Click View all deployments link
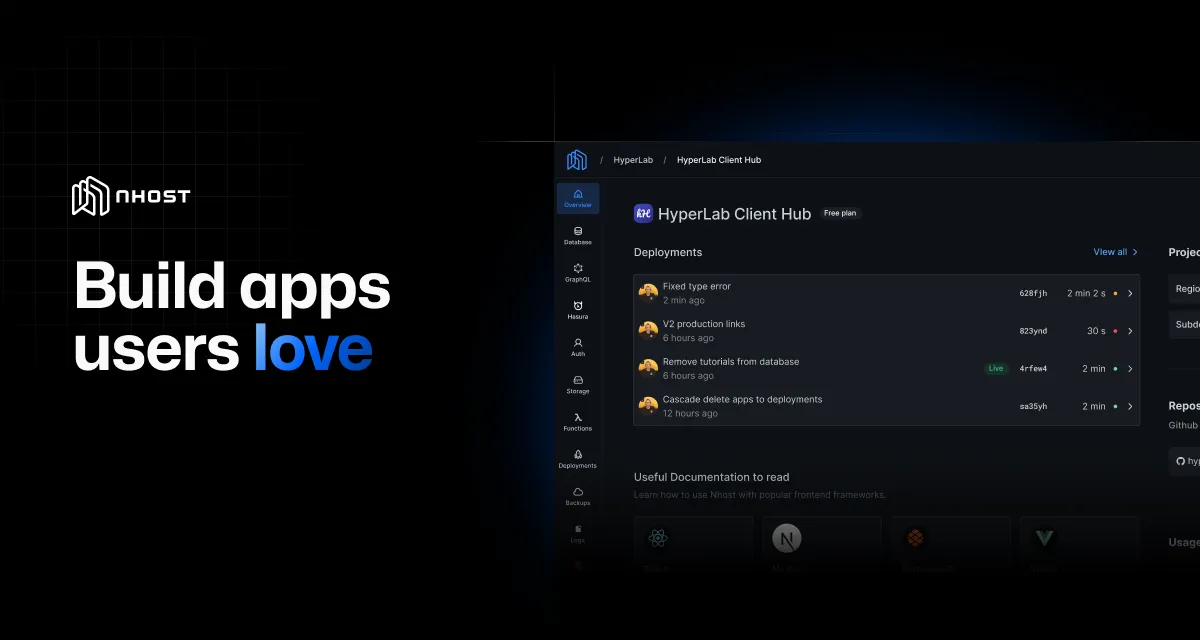 [x=1115, y=252]
